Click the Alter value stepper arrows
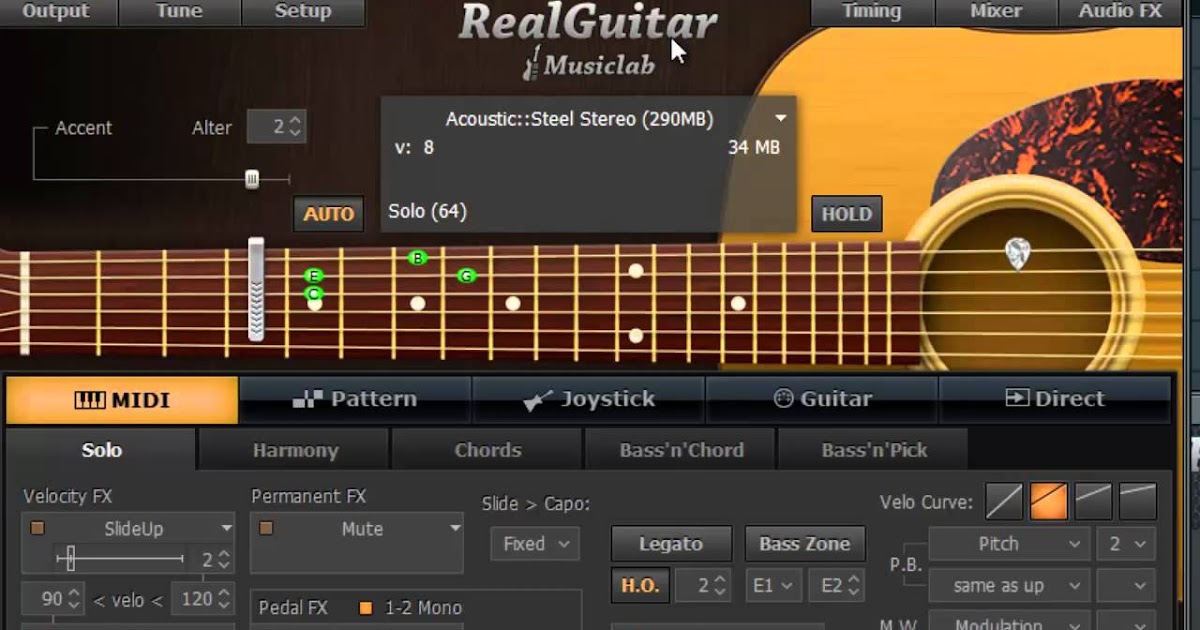1200x630 pixels. [x=294, y=127]
